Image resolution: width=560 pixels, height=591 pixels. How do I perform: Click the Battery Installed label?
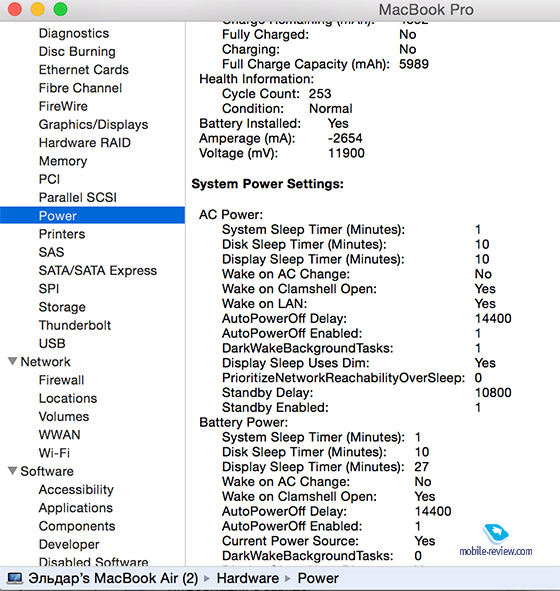click(250, 123)
